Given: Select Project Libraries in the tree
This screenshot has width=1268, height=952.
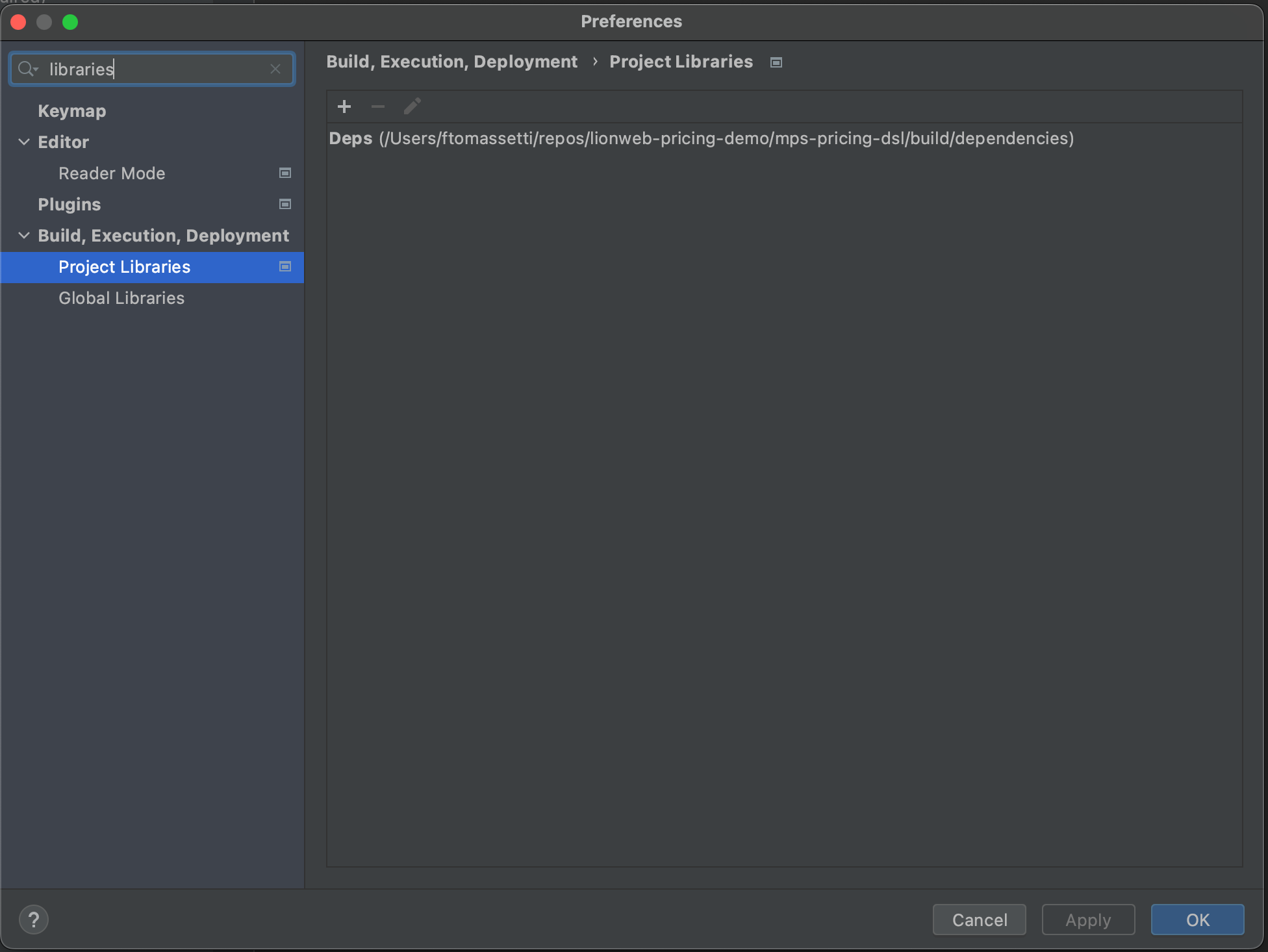Looking at the screenshot, I should (152, 267).
